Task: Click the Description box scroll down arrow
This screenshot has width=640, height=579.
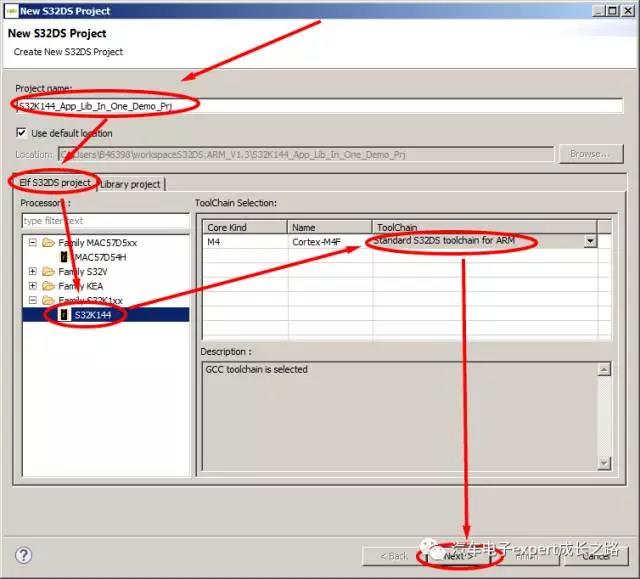Action: (x=604, y=463)
